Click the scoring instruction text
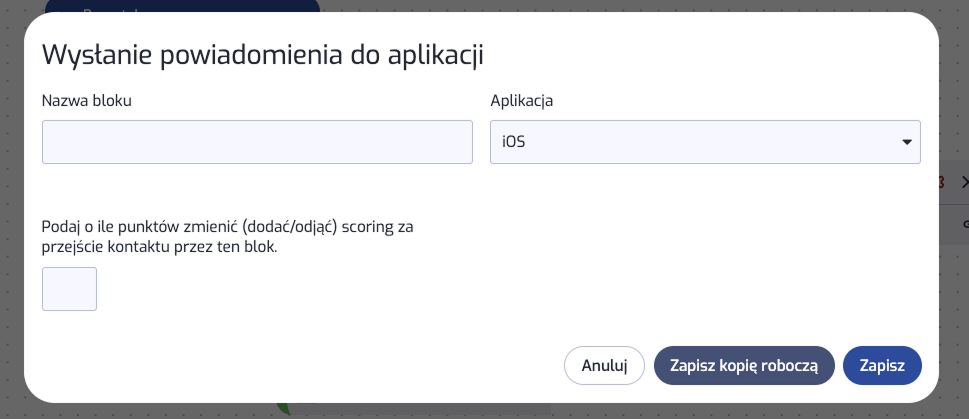Screen dimensions: 969x419 228,237
